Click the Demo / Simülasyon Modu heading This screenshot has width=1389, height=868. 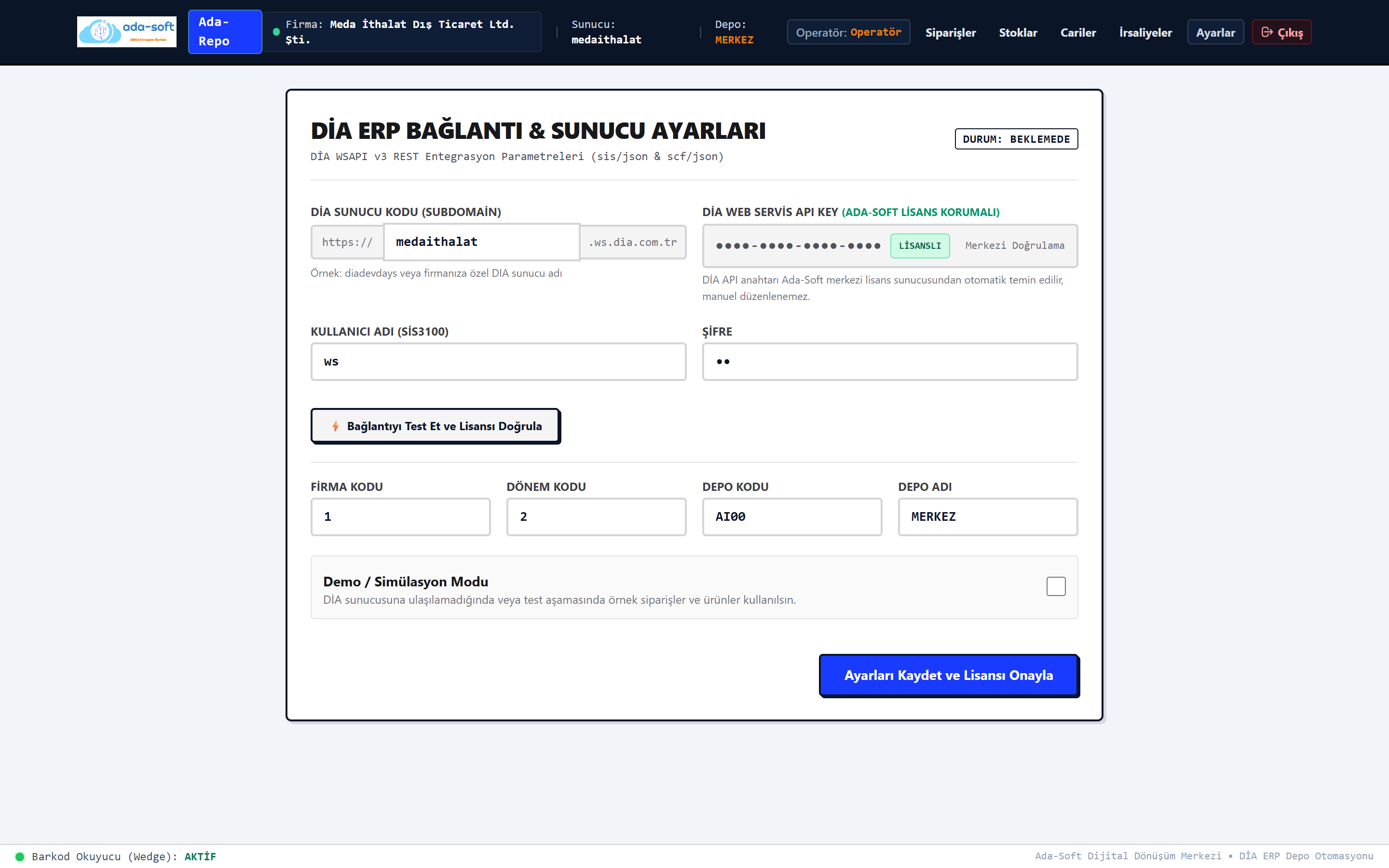tap(405, 582)
